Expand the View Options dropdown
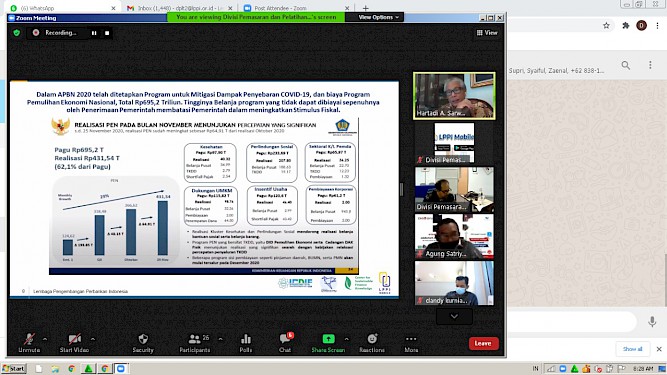This screenshot has width=667, height=375. pyautogui.click(x=378, y=17)
